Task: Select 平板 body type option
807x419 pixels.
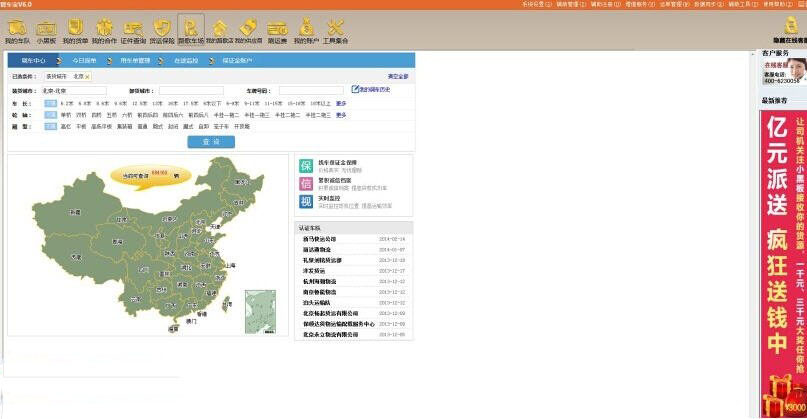Action: pyautogui.click(x=81, y=126)
